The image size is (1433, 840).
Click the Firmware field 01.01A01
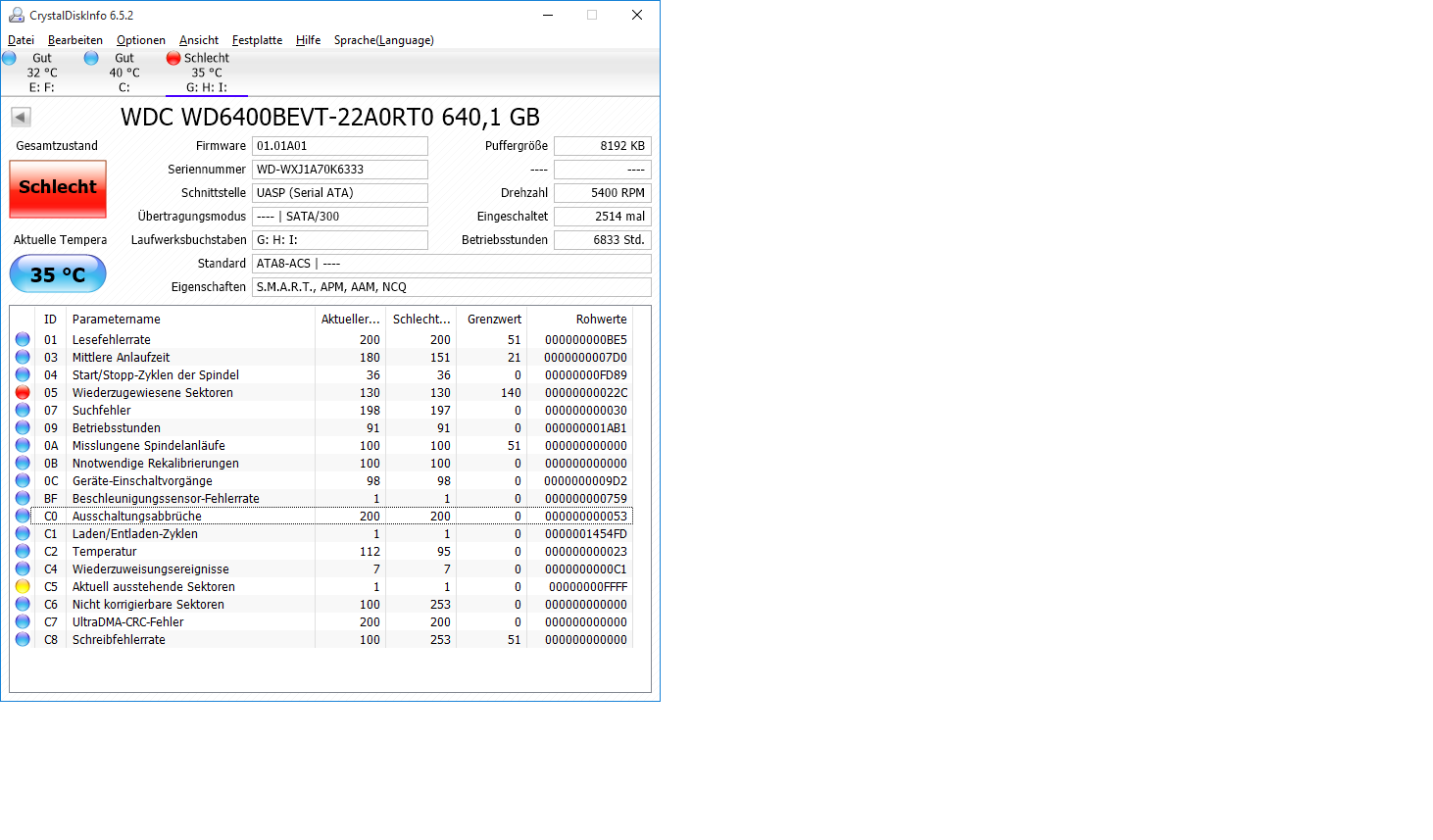coord(340,146)
